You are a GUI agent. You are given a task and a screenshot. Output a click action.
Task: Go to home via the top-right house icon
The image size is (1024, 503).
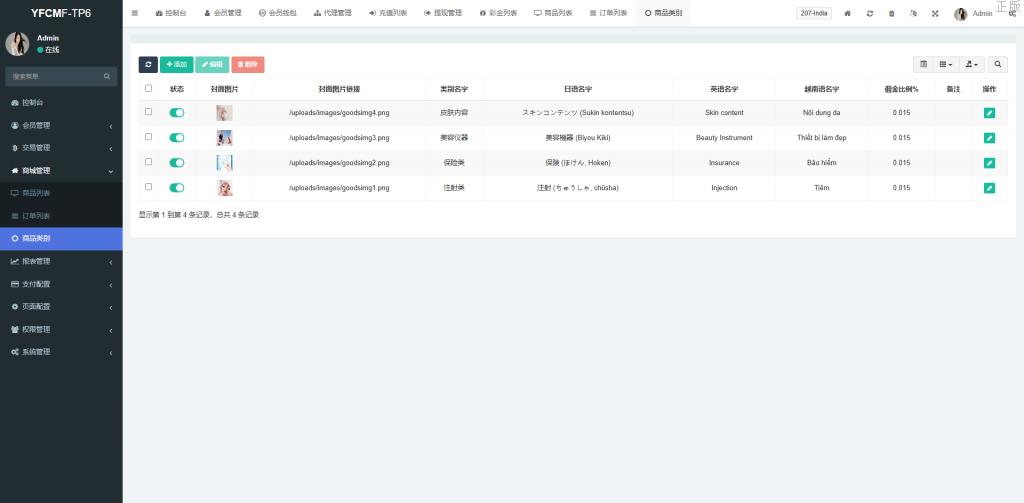(847, 13)
